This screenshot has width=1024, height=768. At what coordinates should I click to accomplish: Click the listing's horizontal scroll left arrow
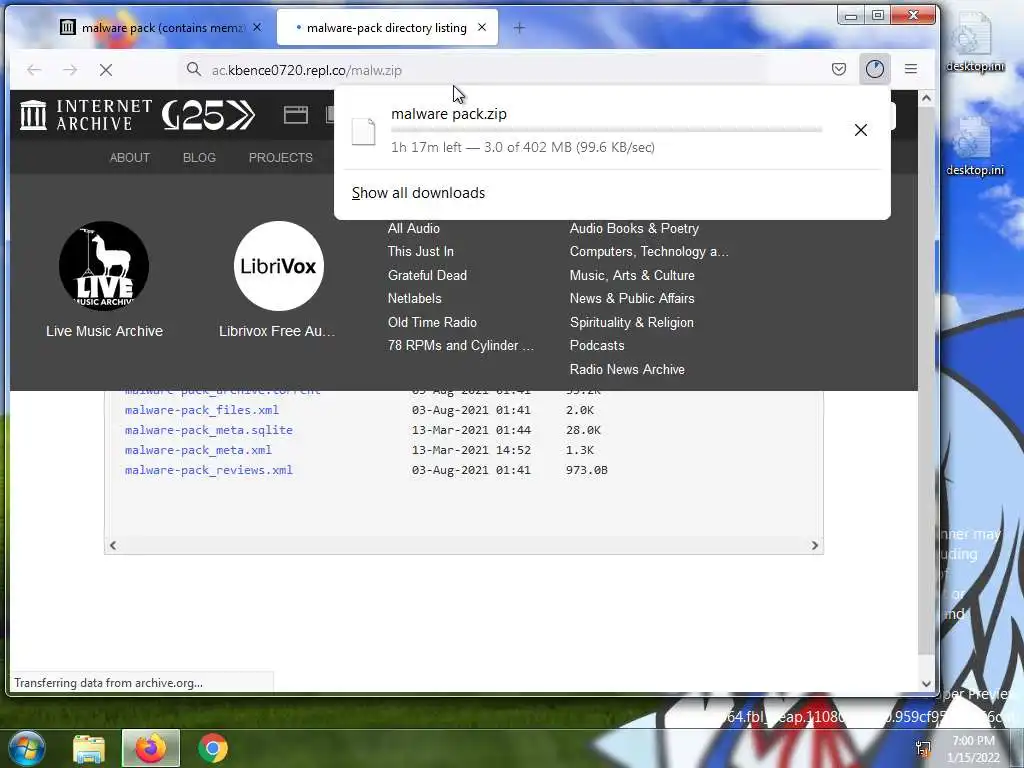(113, 545)
